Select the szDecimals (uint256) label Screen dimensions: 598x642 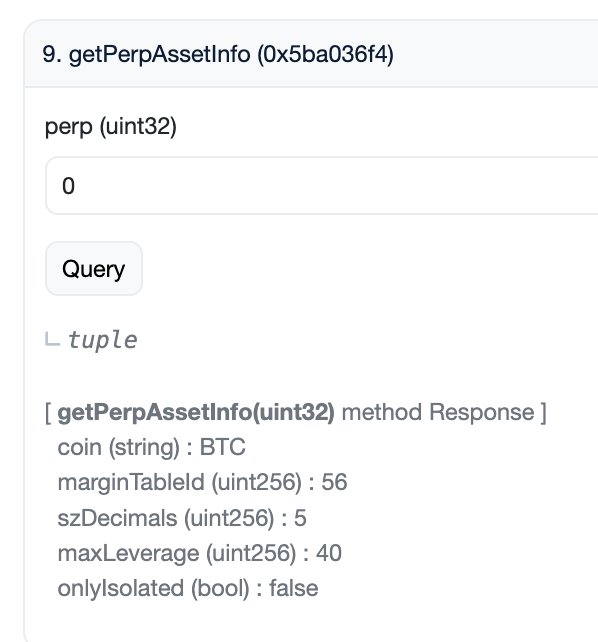click(x=166, y=518)
